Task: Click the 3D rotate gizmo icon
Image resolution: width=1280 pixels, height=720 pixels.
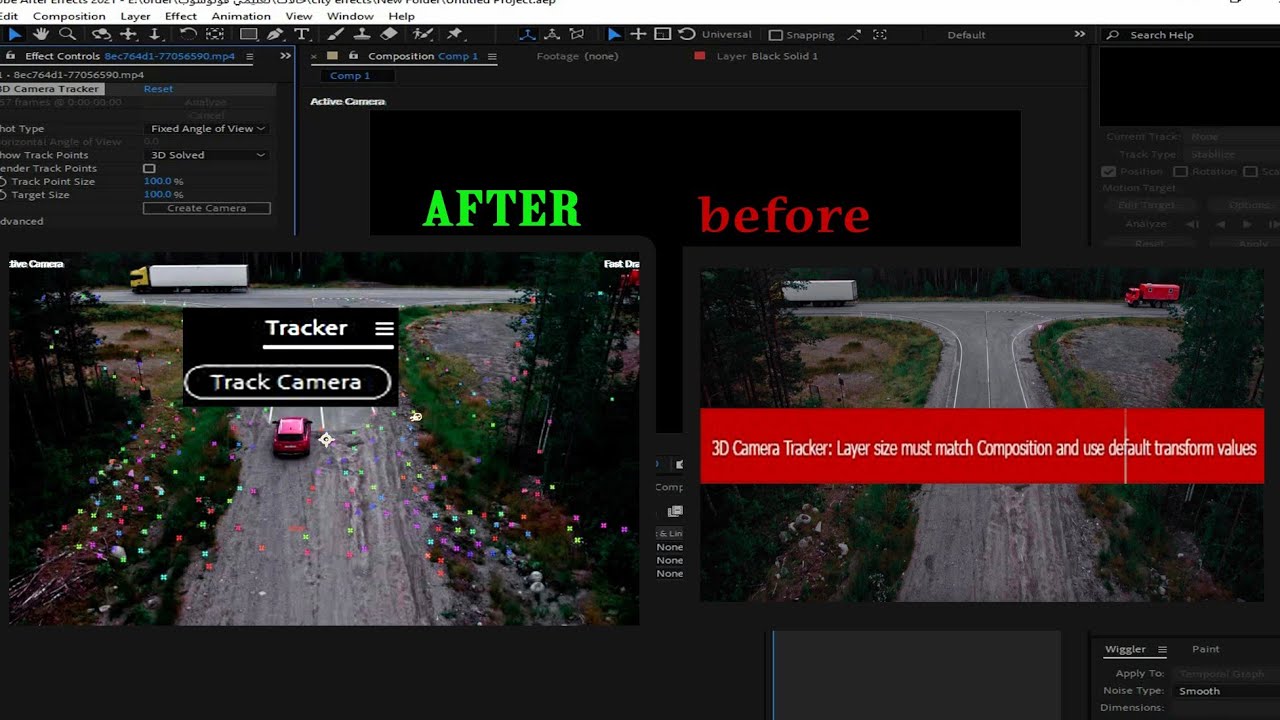Action: pos(686,34)
